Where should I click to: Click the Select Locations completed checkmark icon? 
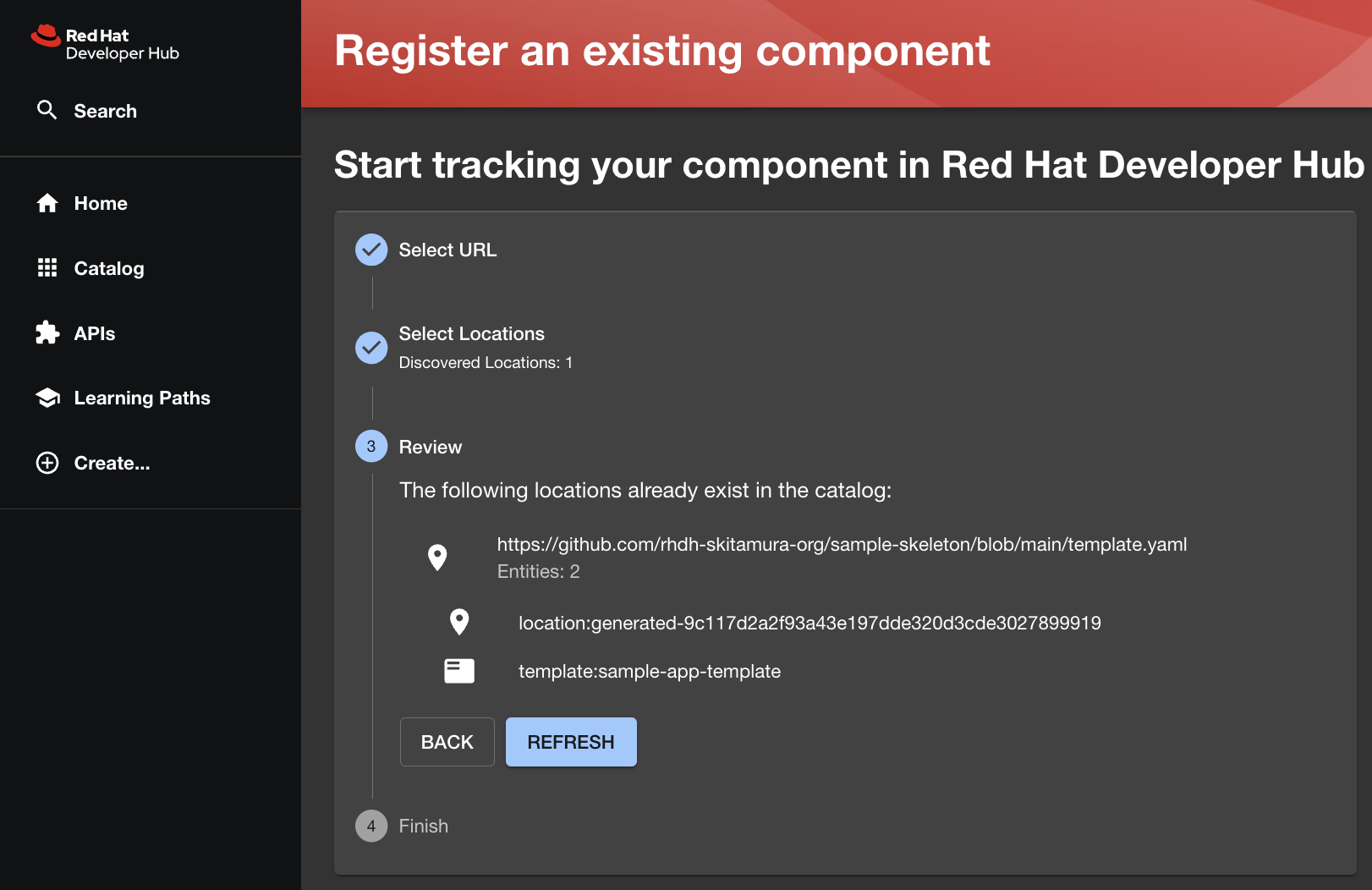tap(371, 348)
